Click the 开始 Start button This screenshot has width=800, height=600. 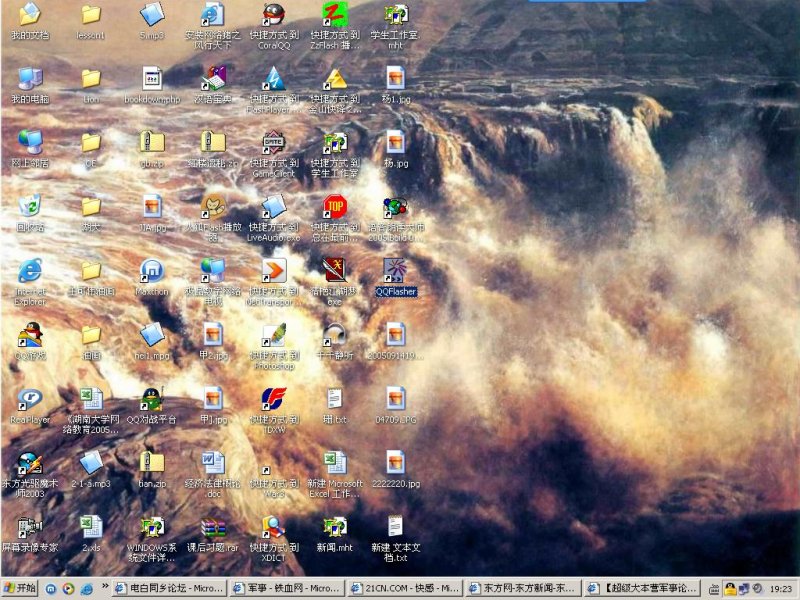(x=20, y=588)
